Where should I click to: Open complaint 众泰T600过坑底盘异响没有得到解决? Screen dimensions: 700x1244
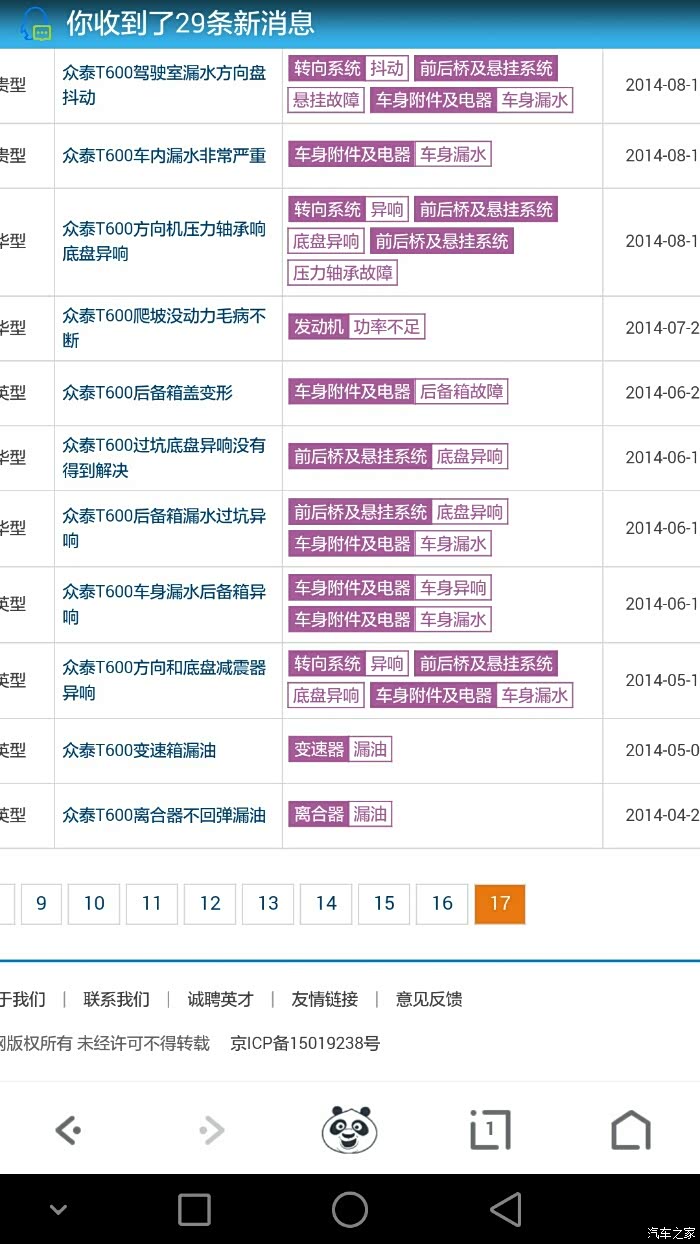[164, 458]
